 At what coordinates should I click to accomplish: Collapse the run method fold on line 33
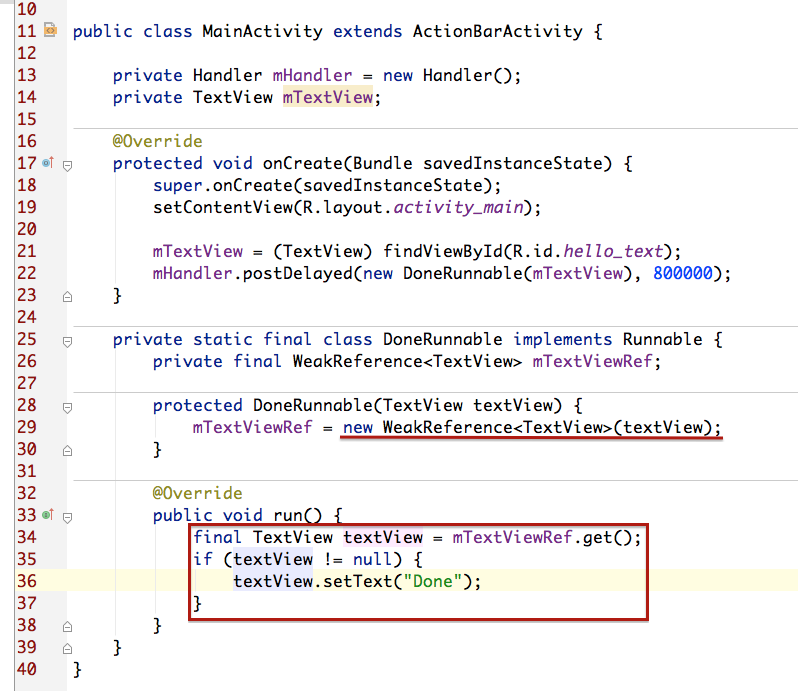[x=67, y=517]
